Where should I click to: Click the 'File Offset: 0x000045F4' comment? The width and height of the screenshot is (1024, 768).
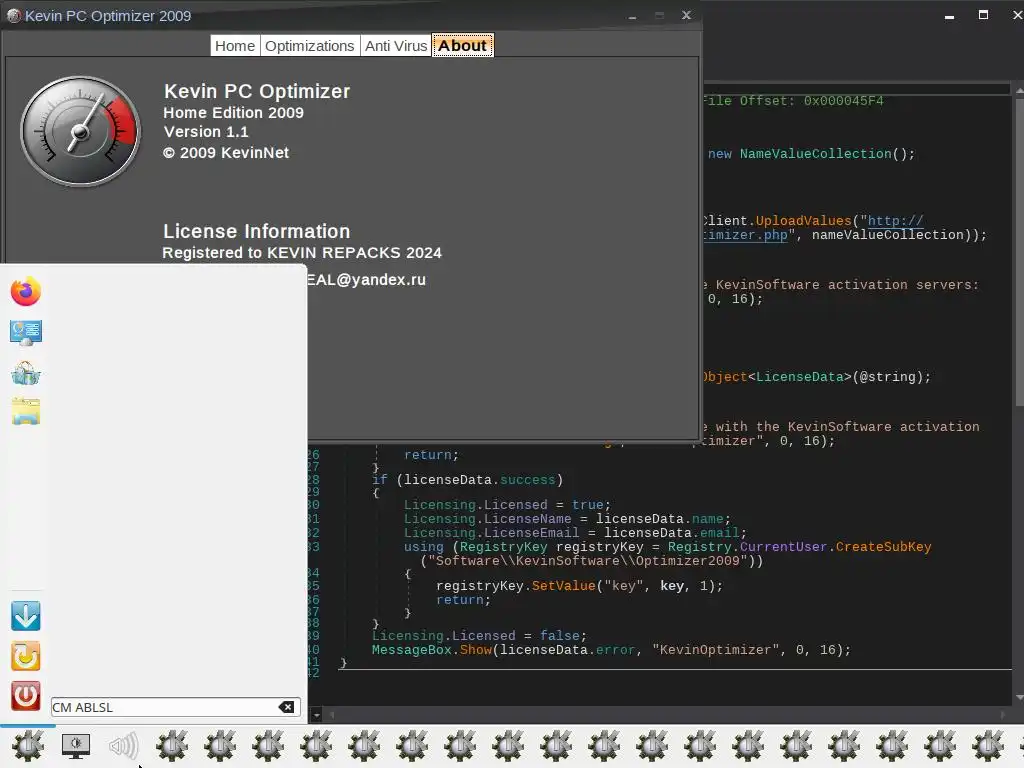click(793, 101)
